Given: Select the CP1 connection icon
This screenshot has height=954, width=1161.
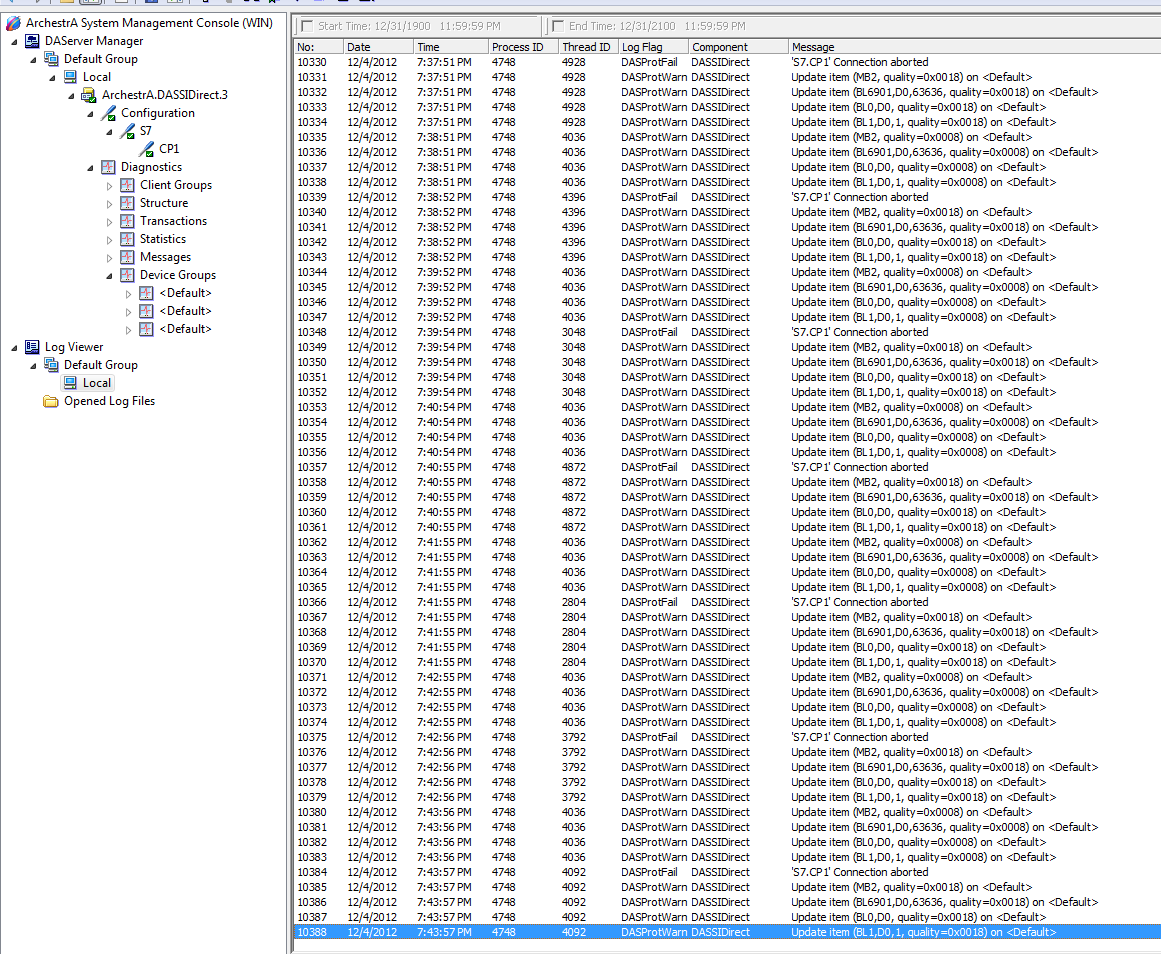Looking at the screenshot, I should tap(147, 149).
